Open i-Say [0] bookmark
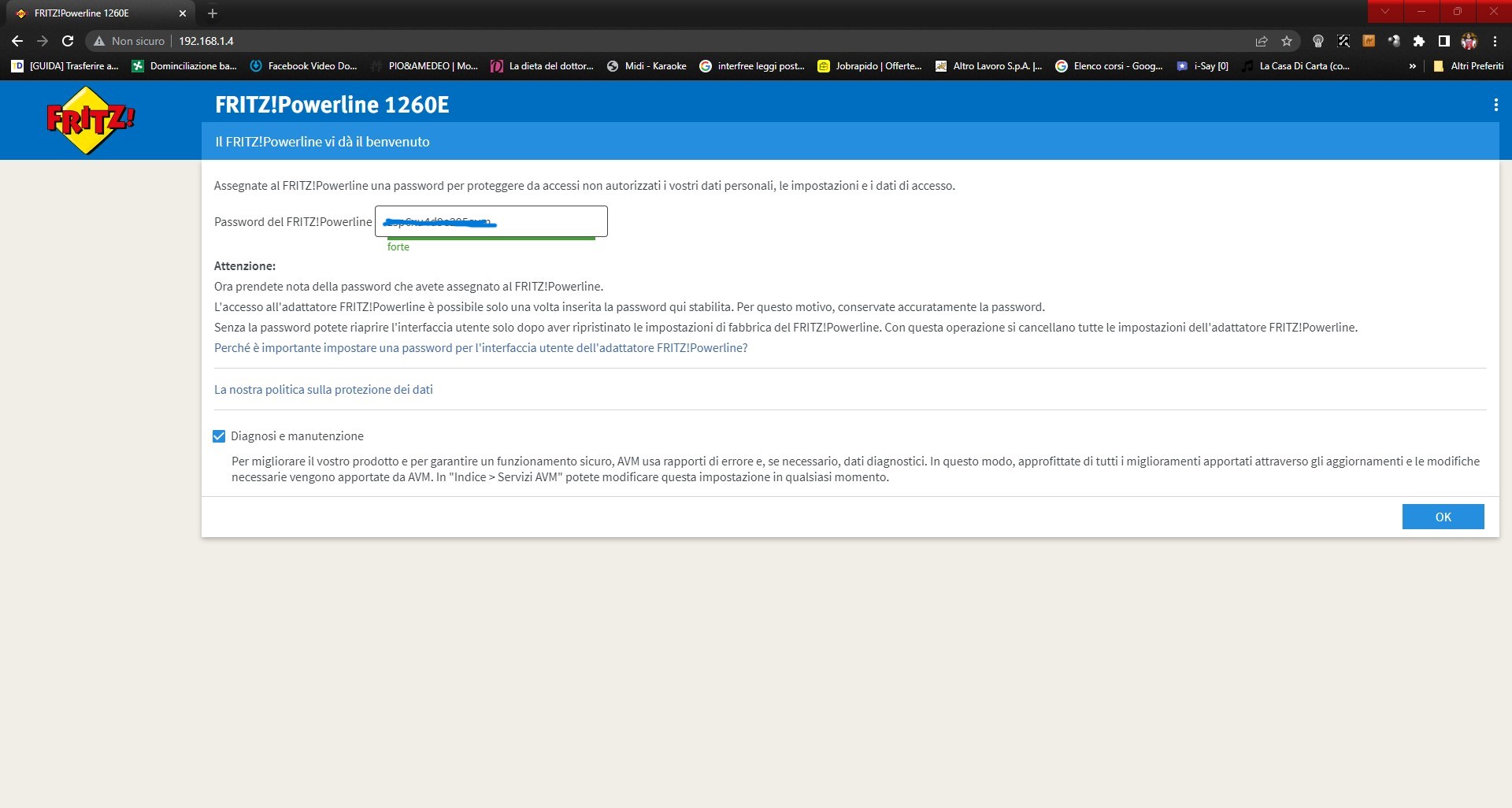This screenshot has width=1512, height=808. pos(1203,66)
